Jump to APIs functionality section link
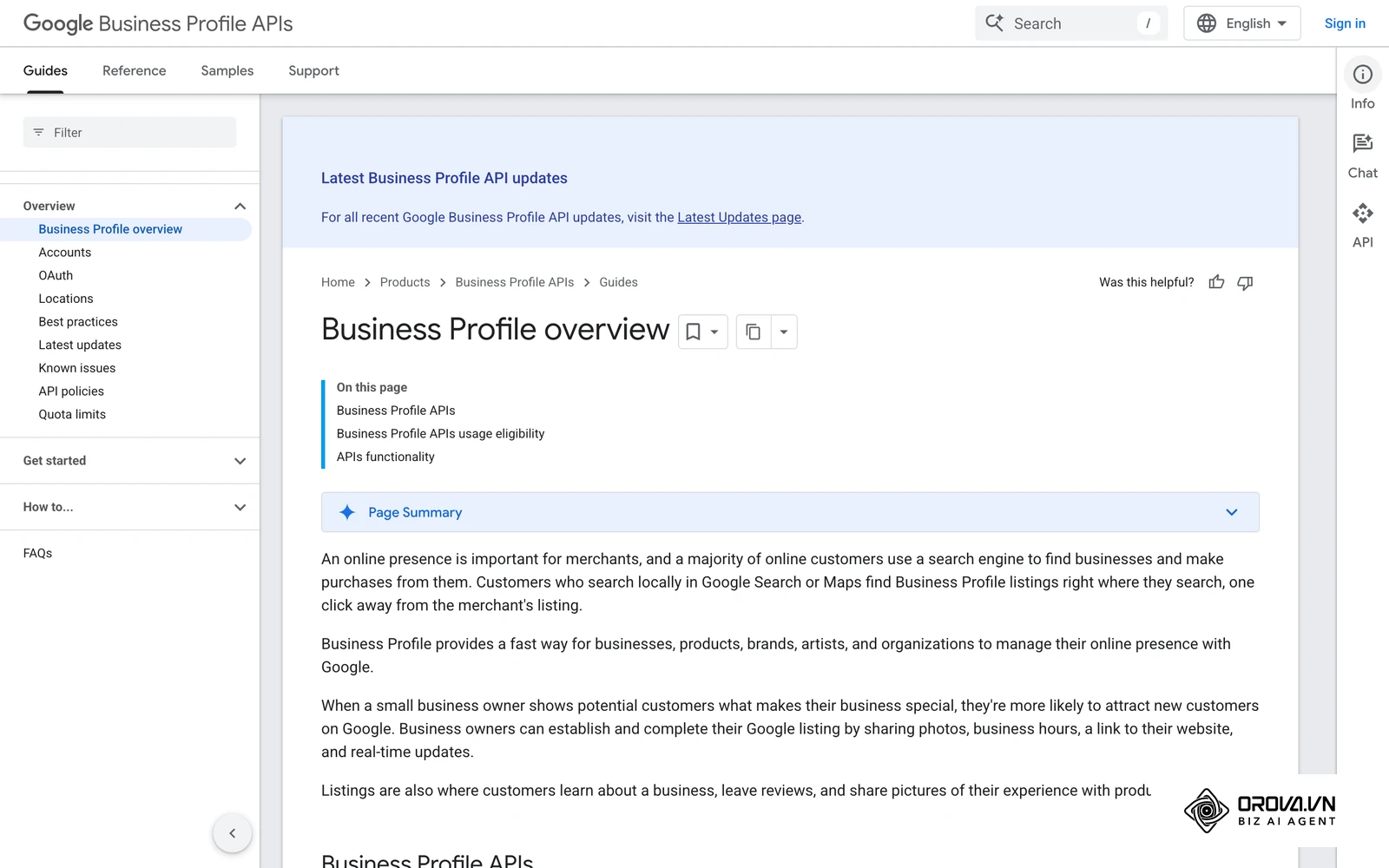Image resolution: width=1389 pixels, height=868 pixels. click(x=385, y=457)
